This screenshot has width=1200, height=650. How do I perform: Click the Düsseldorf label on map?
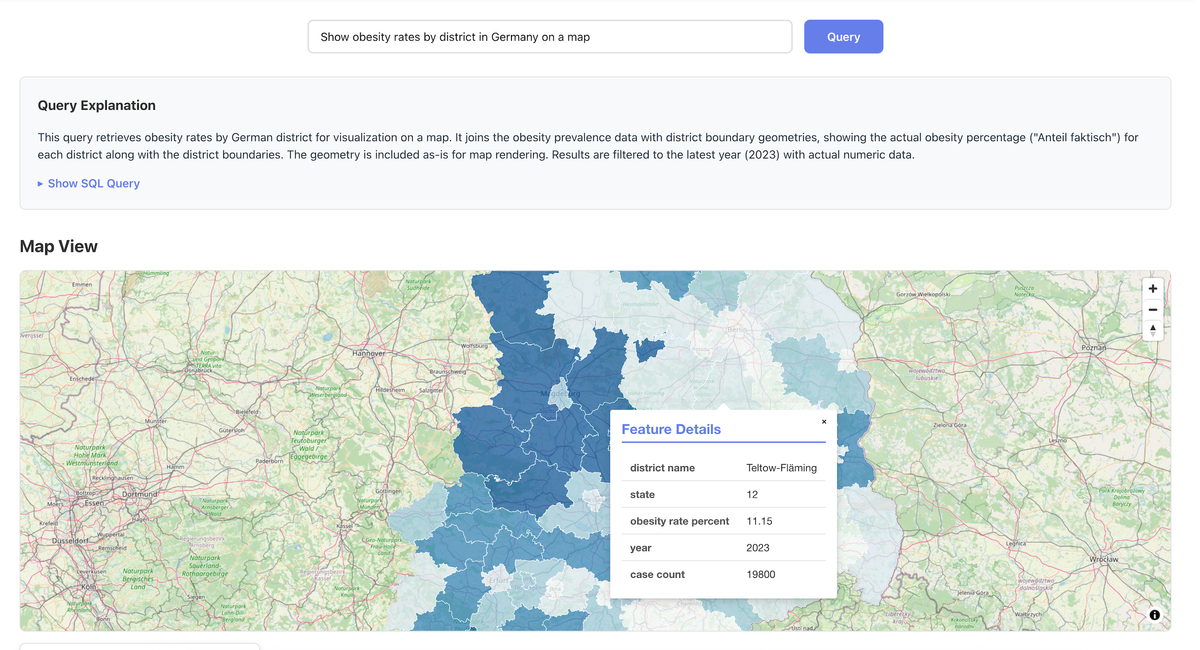tap(63, 541)
